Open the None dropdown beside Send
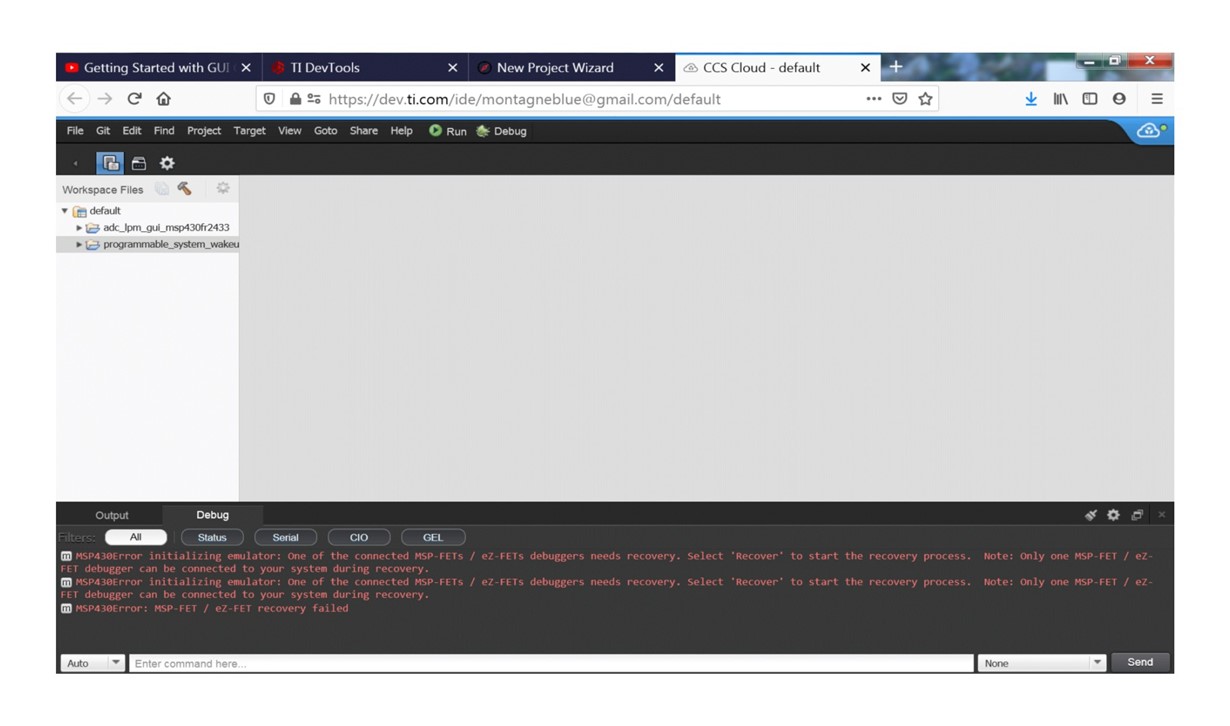This screenshot has height=726, width=1230. click(x=1042, y=663)
